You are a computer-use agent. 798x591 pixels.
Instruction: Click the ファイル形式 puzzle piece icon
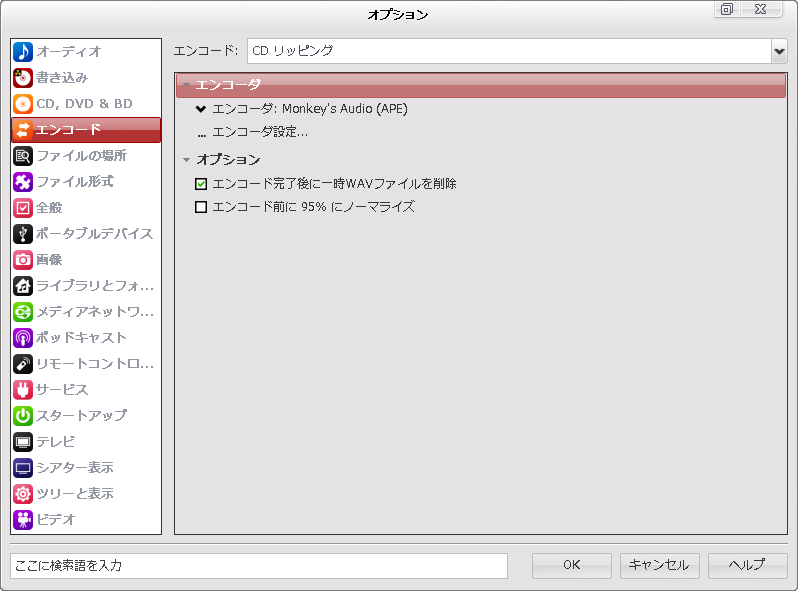pos(23,181)
